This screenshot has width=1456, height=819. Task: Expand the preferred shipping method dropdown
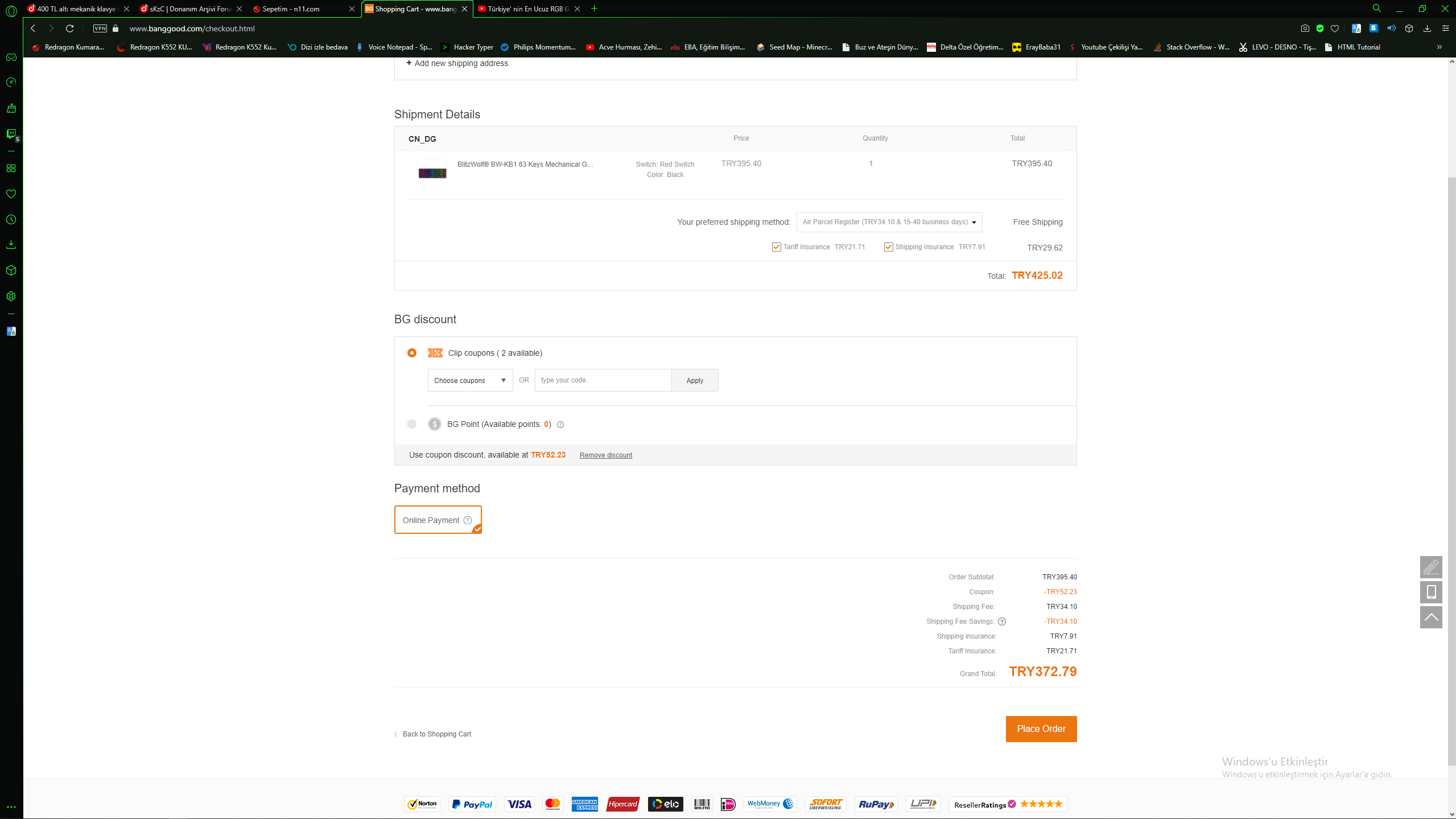(x=889, y=222)
